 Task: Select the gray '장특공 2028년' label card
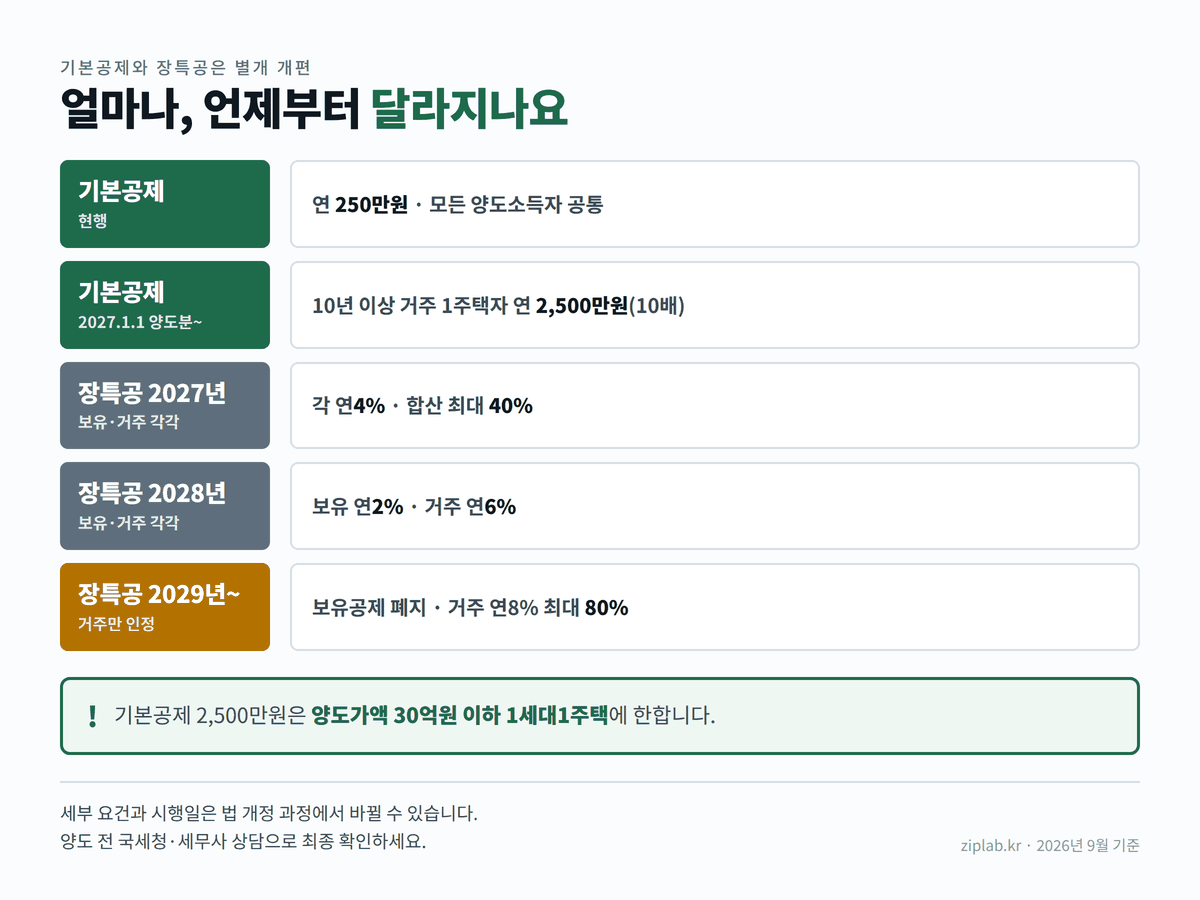[x=165, y=506]
